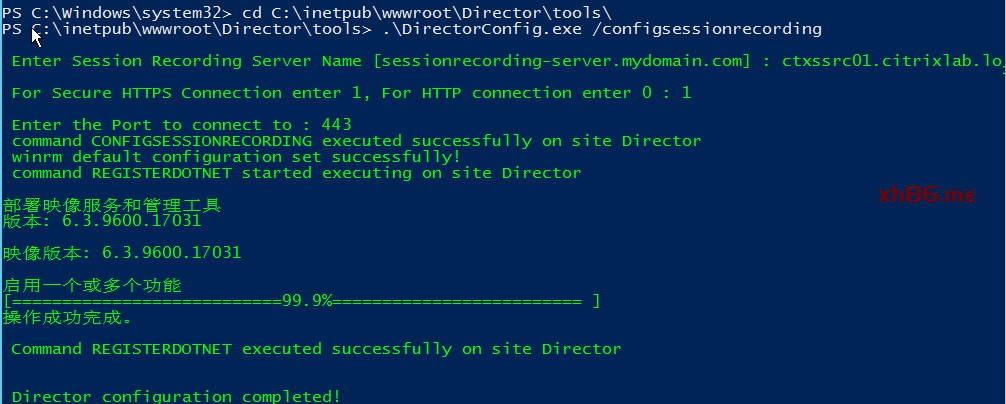1006x404 pixels.
Task: Click the winrm default configuration message
Action: [x=236, y=157]
